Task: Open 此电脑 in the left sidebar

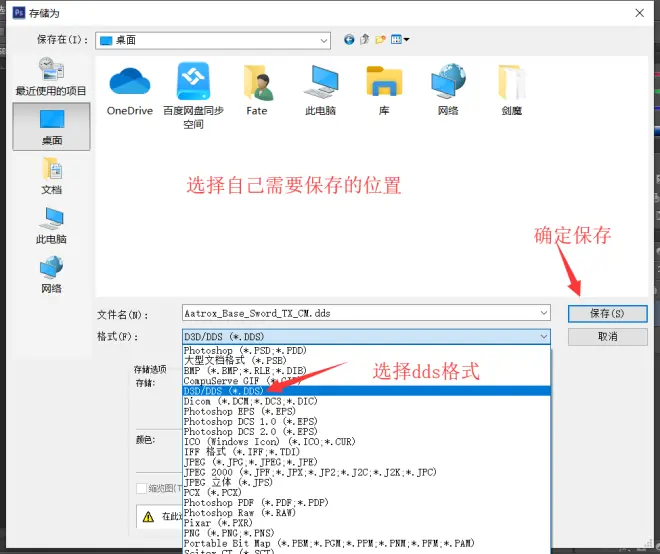Action: 51,225
